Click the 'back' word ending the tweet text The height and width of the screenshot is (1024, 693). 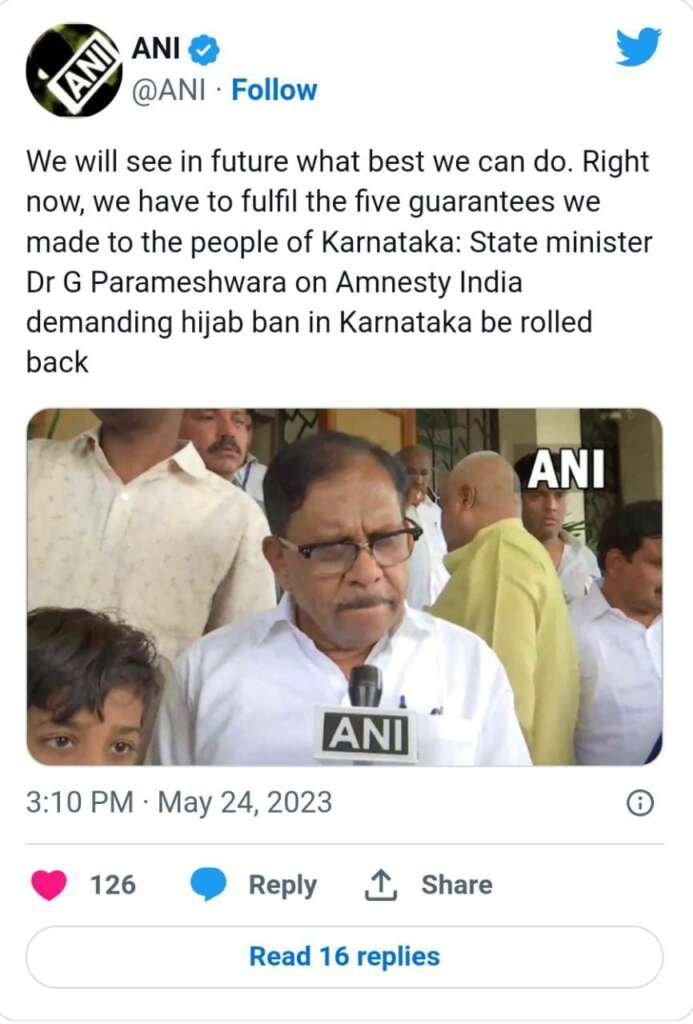[x=57, y=362]
